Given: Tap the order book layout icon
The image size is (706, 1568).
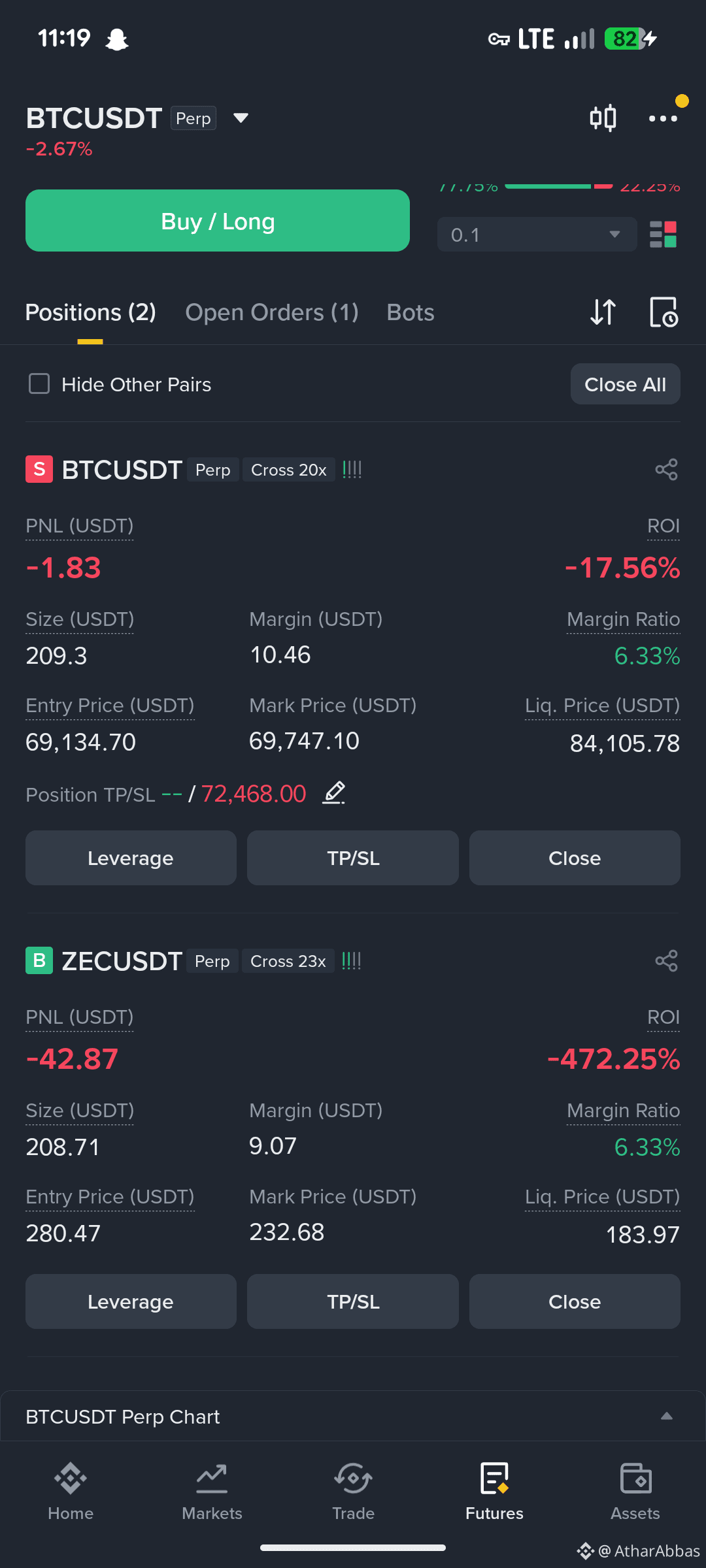Looking at the screenshot, I should tap(663, 235).
